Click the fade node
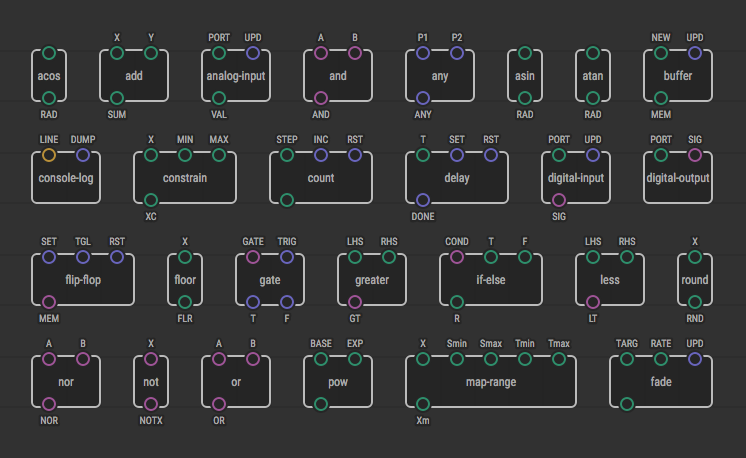746x458 pixels. (x=661, y=381)
